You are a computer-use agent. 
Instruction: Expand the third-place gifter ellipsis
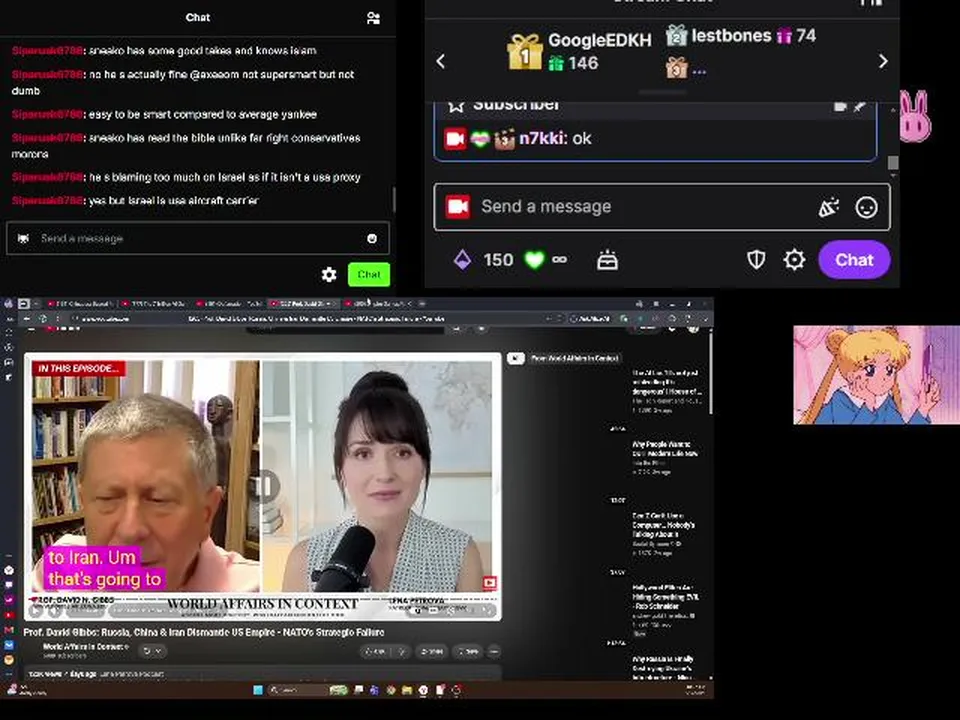[x=699, y=72]
